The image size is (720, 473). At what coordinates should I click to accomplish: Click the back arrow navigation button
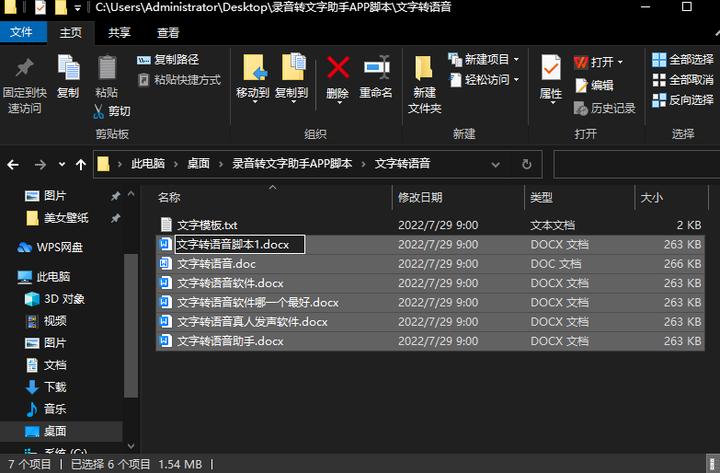click(13, 164)
